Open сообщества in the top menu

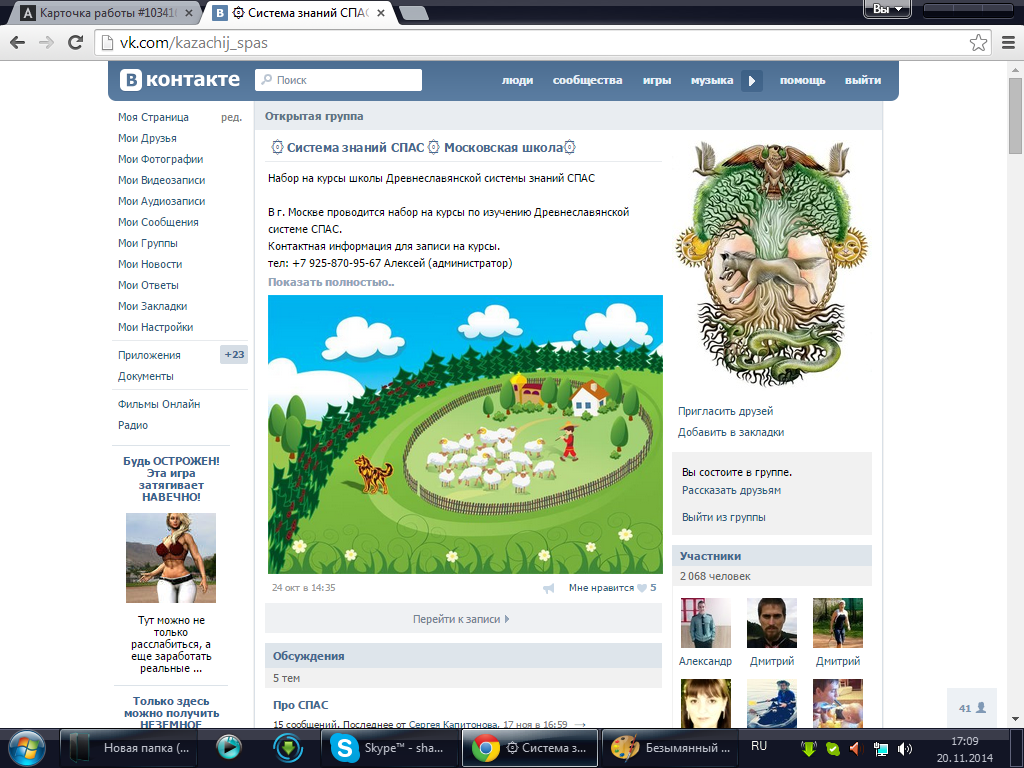coord(587,80)
